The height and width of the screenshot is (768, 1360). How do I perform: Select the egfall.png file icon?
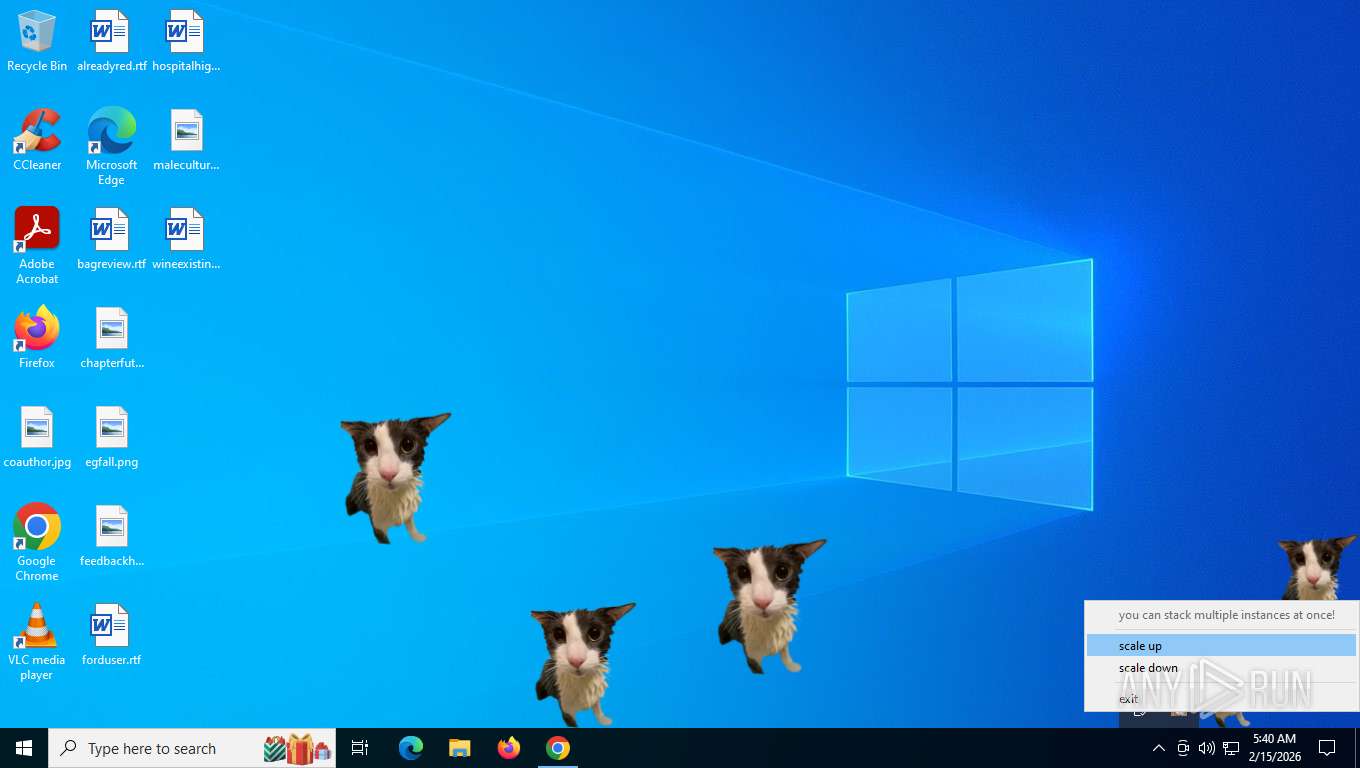tap(111, 438)
